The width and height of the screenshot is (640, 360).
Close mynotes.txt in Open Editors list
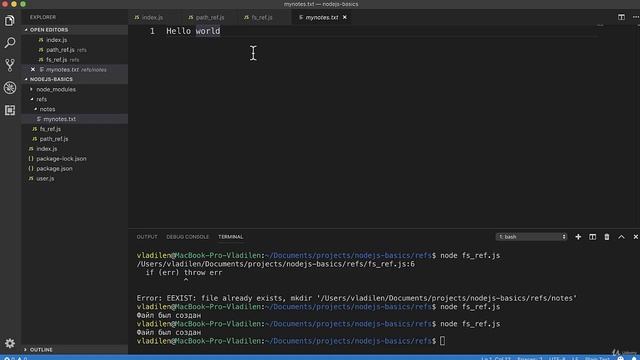click(x=33, y=69)
